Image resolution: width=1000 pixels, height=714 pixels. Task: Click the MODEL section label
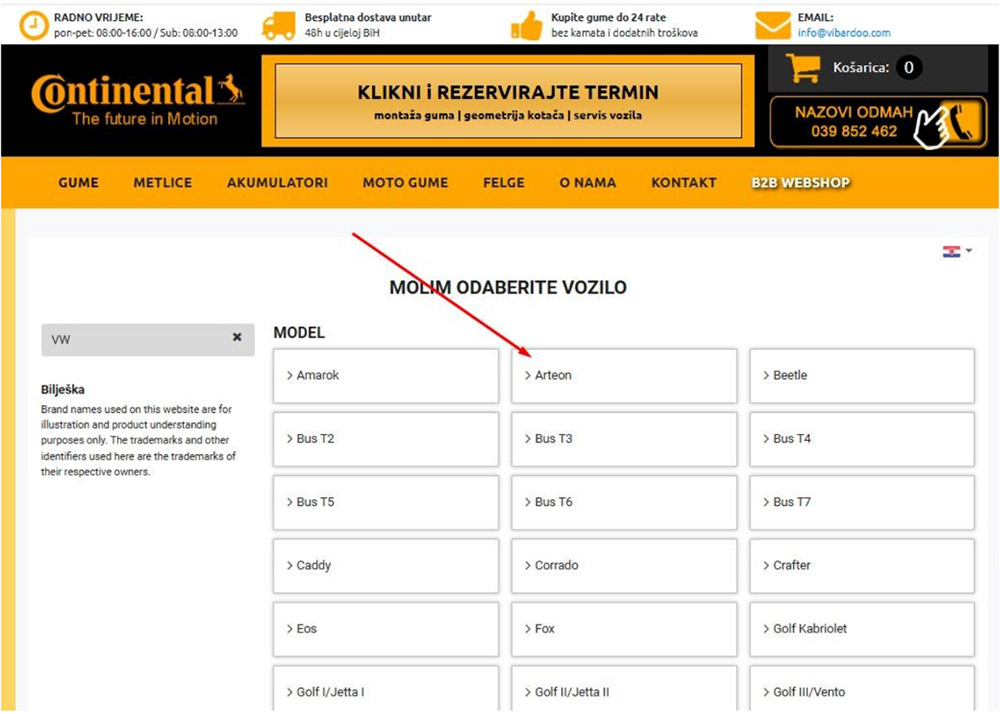299,332
